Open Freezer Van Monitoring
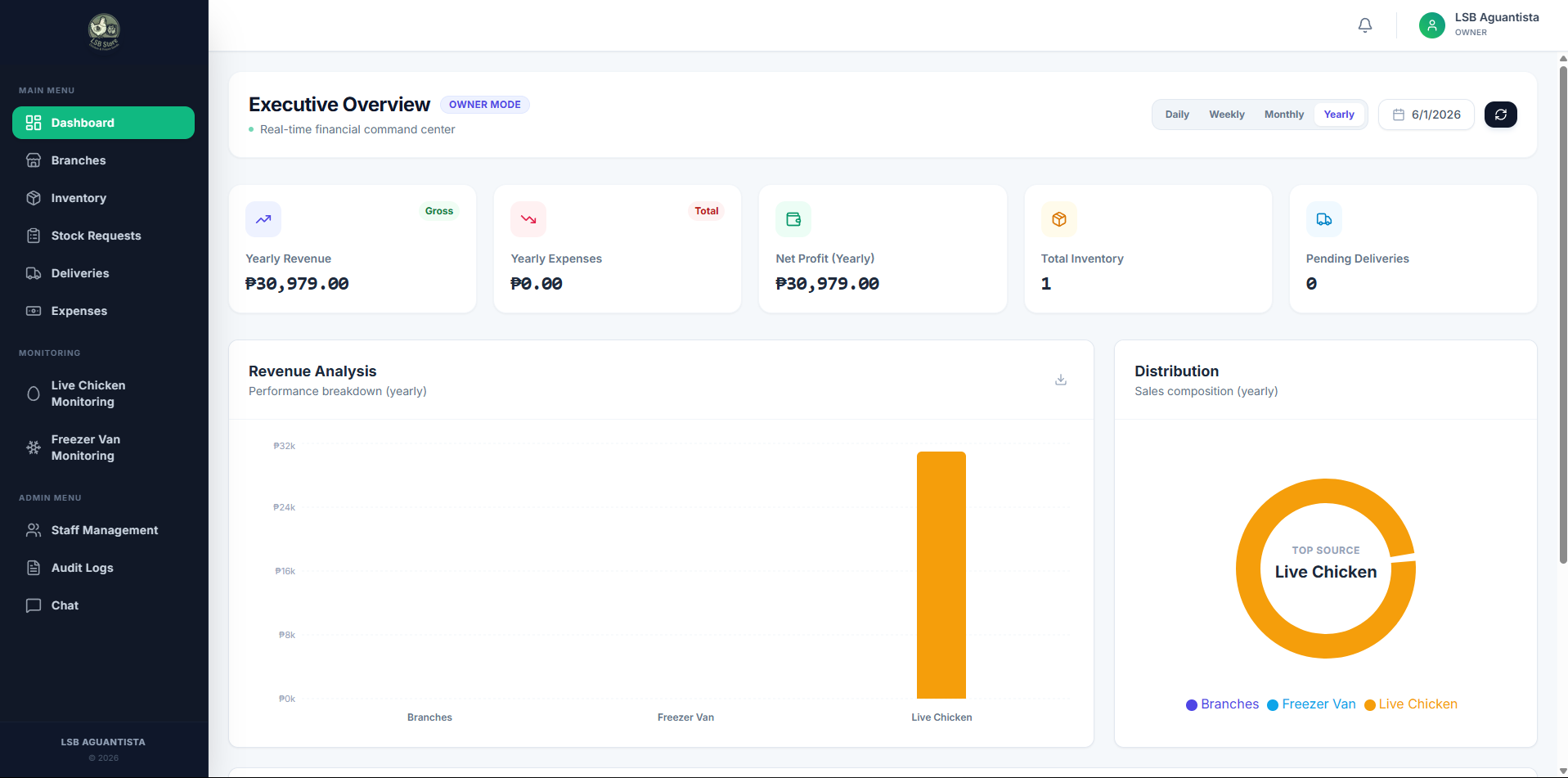 [x=103, y=447]
